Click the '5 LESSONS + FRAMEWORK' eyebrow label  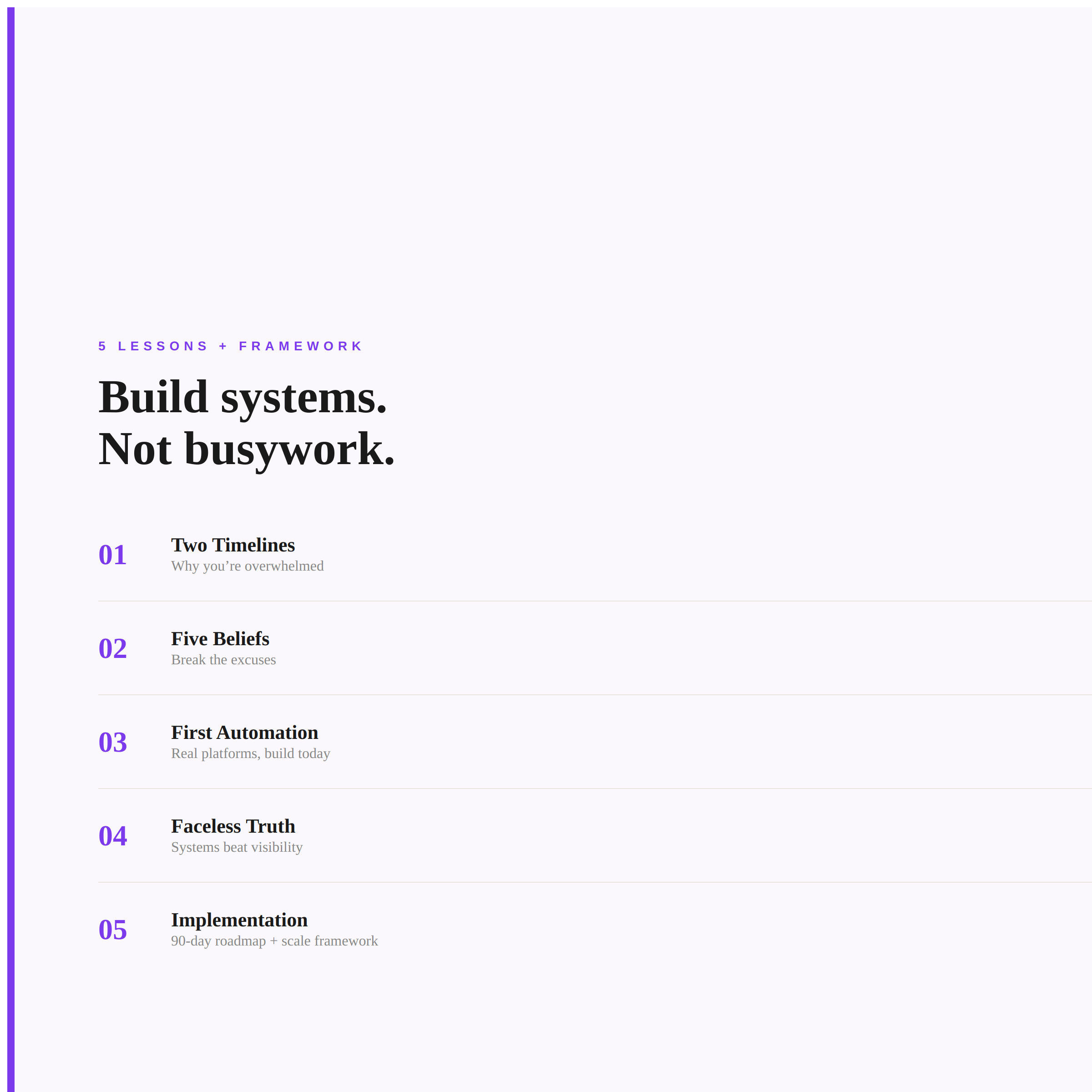tap(230, 346)
